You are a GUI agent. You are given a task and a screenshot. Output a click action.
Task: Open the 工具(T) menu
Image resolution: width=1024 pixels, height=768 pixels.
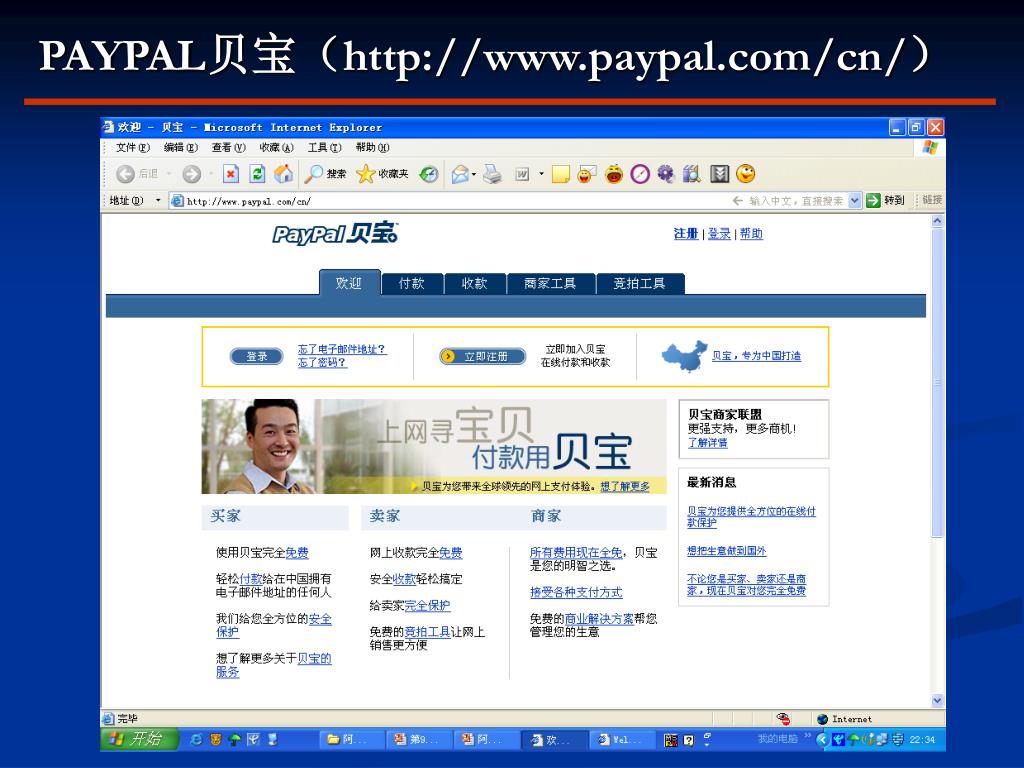(x=325, y=148)
